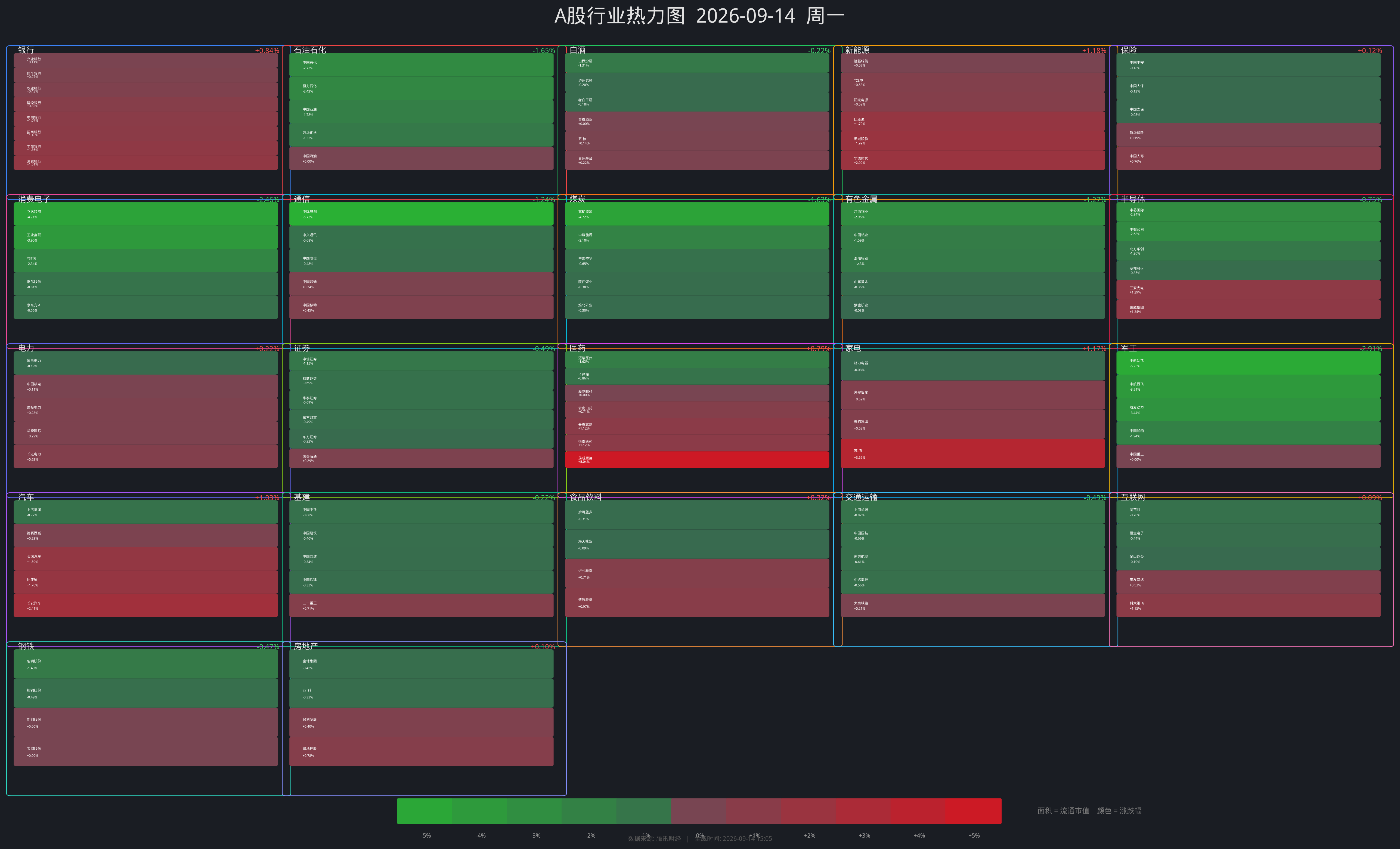Click the 钢铁 sector heading
The width and height of the screenshot is (1400, 849).
click(26, 646)
